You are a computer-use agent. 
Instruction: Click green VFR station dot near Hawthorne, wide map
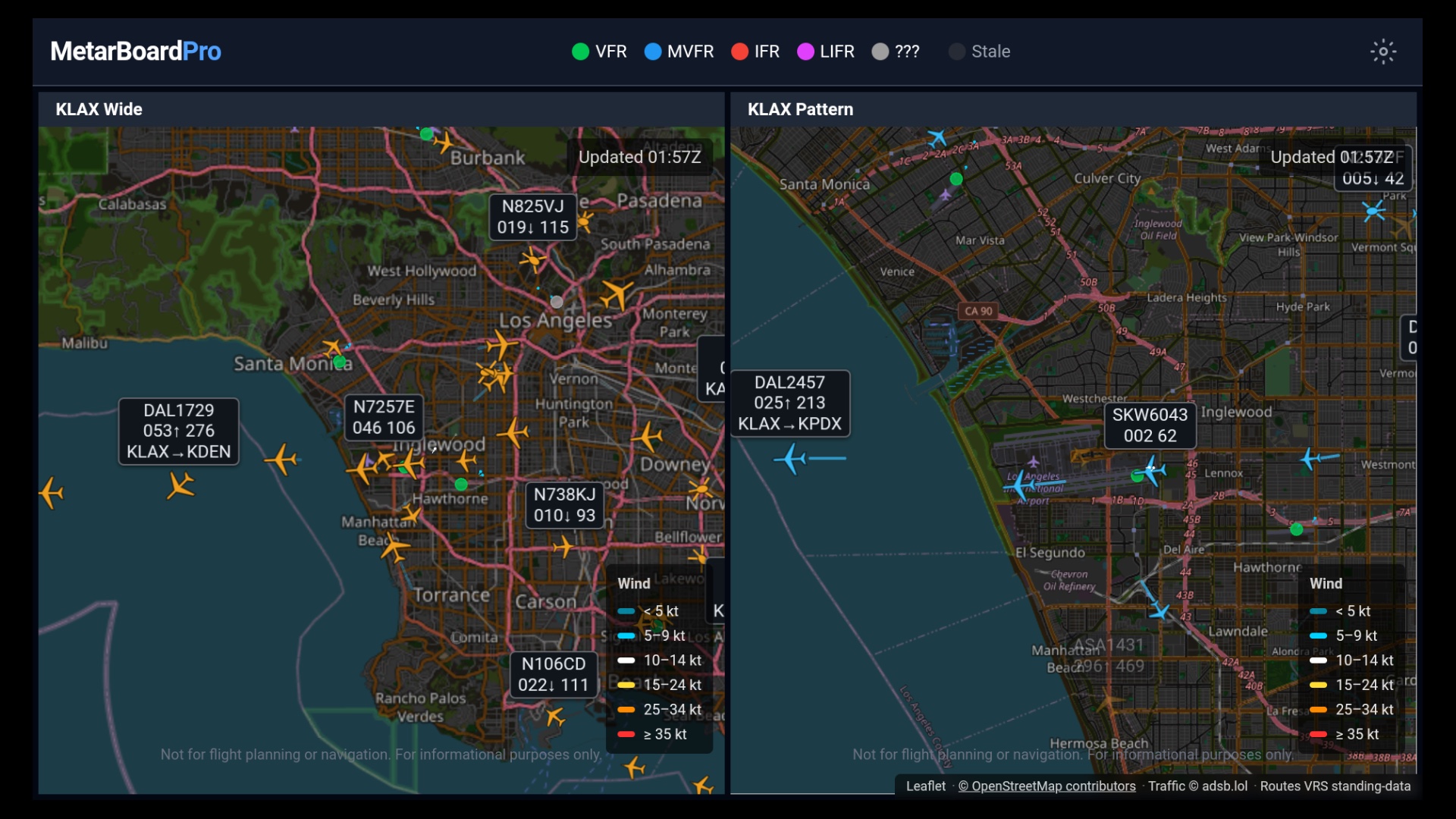click(x=461, y=484)
